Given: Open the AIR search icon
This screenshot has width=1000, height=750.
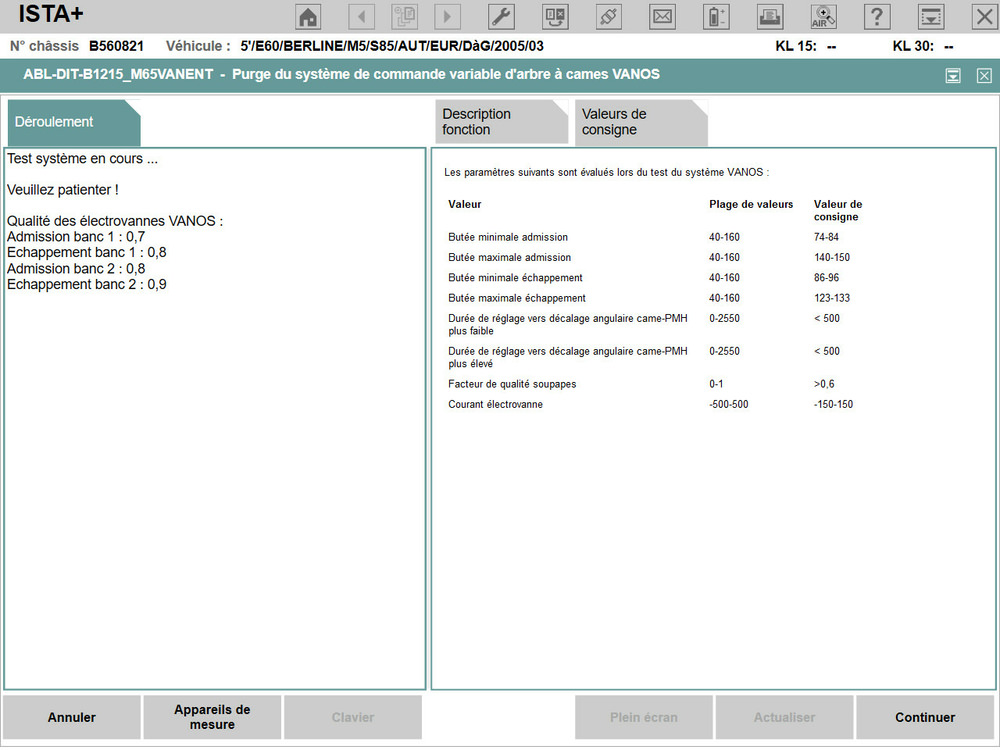Looking at the screenshot, I should [x=823, y=17].
